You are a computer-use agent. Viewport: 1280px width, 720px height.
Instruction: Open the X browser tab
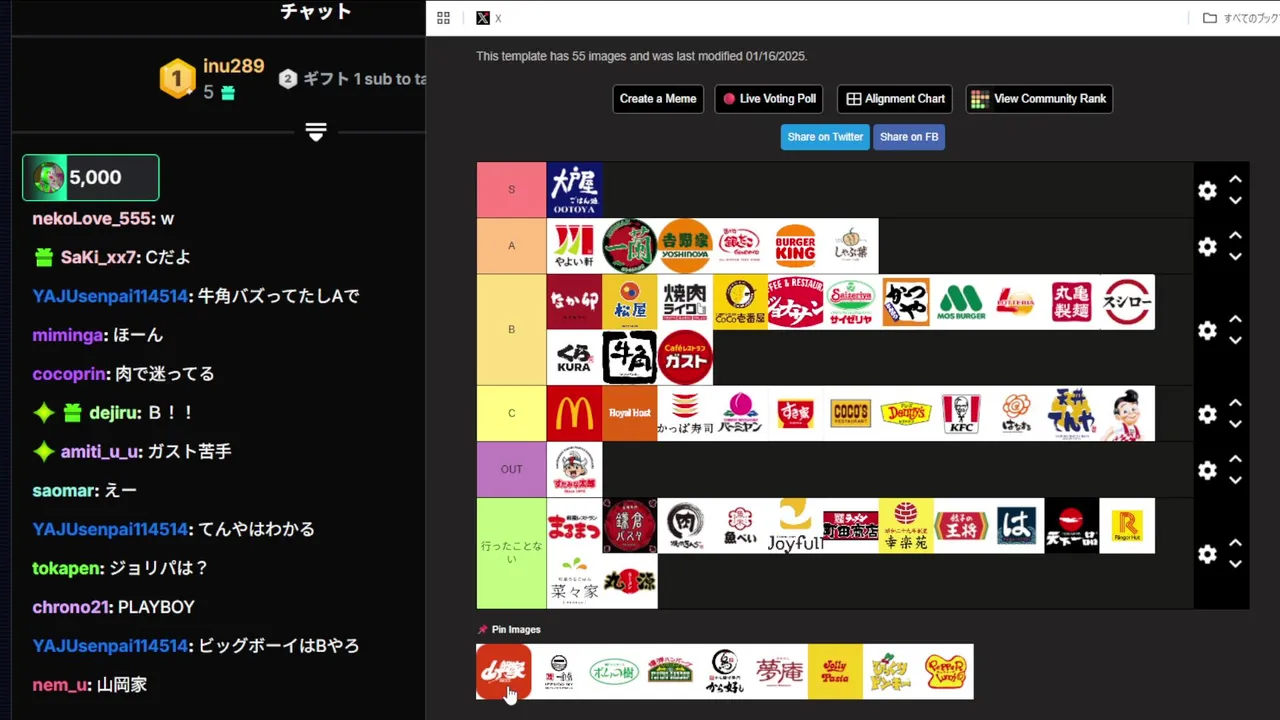pos(489,18)
